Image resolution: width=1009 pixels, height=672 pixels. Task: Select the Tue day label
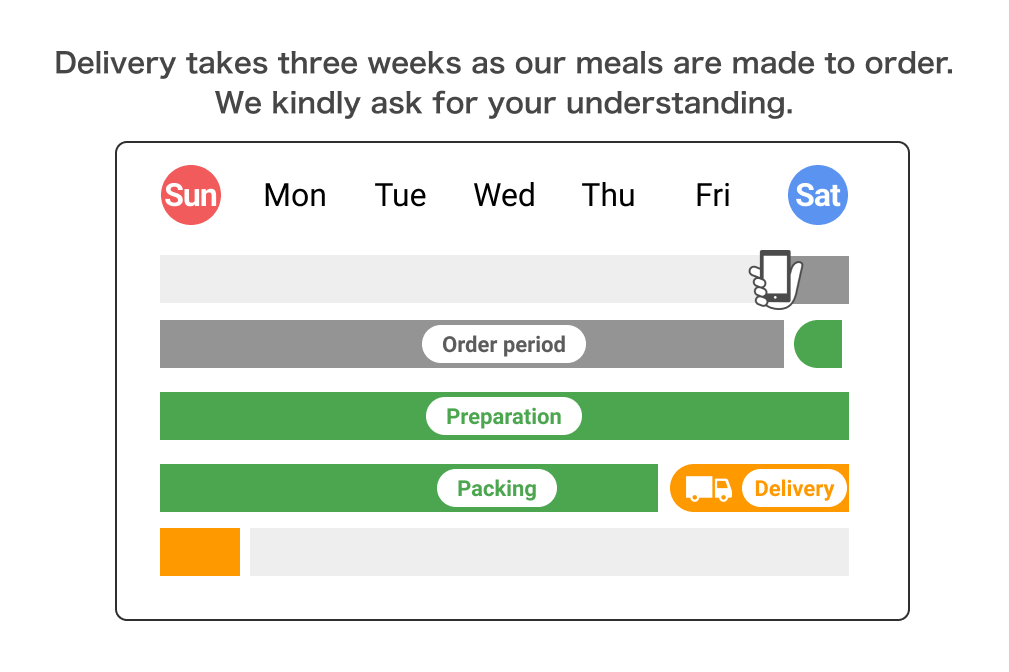(400, 195)
